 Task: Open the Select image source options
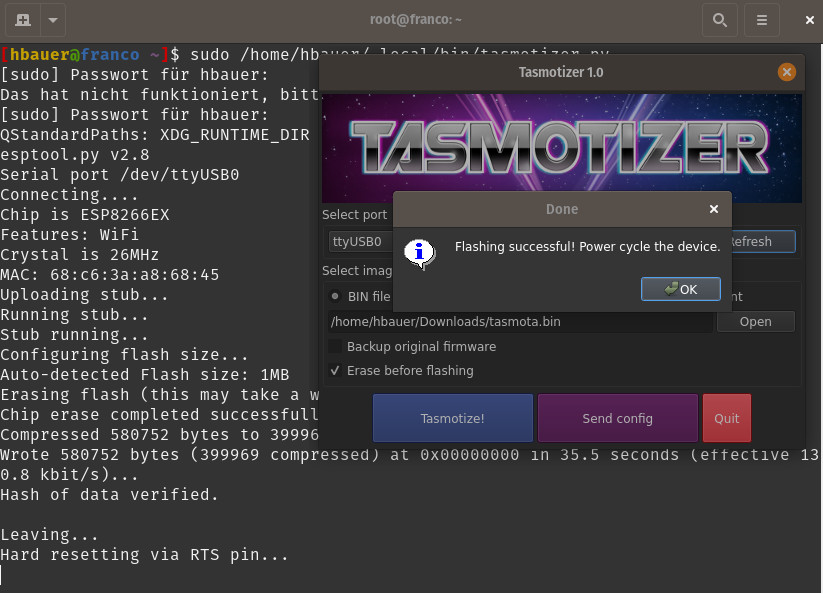point(358,270)
